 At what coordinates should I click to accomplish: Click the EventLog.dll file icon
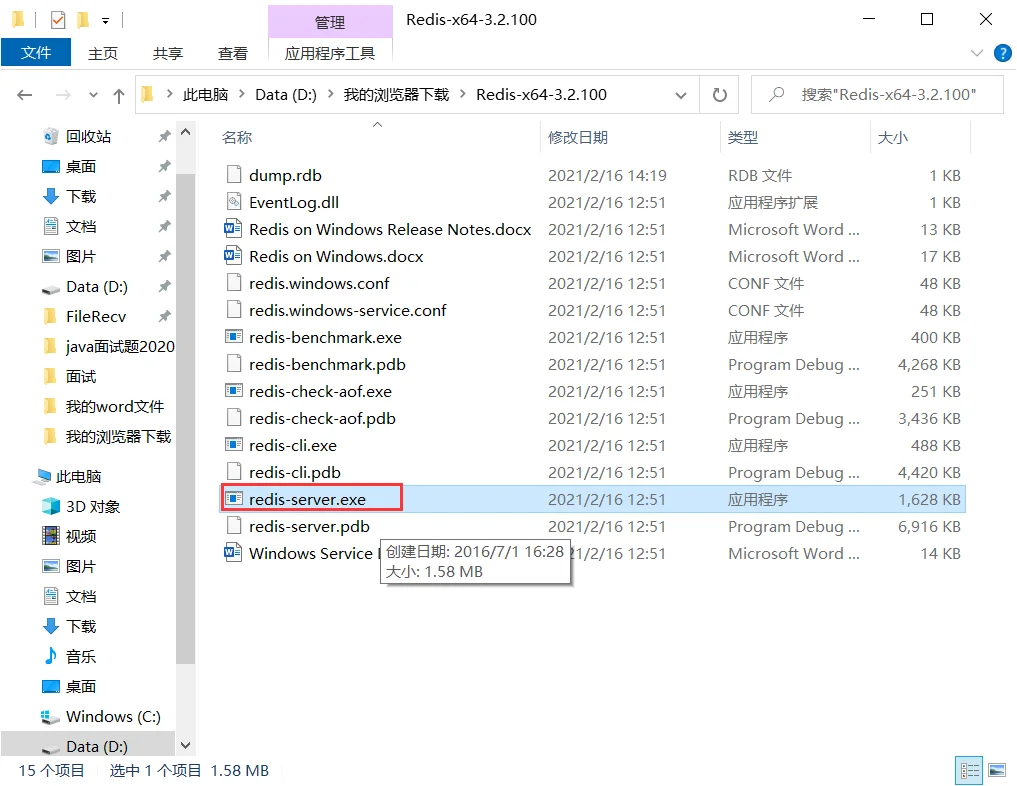[x=233, y=202]
